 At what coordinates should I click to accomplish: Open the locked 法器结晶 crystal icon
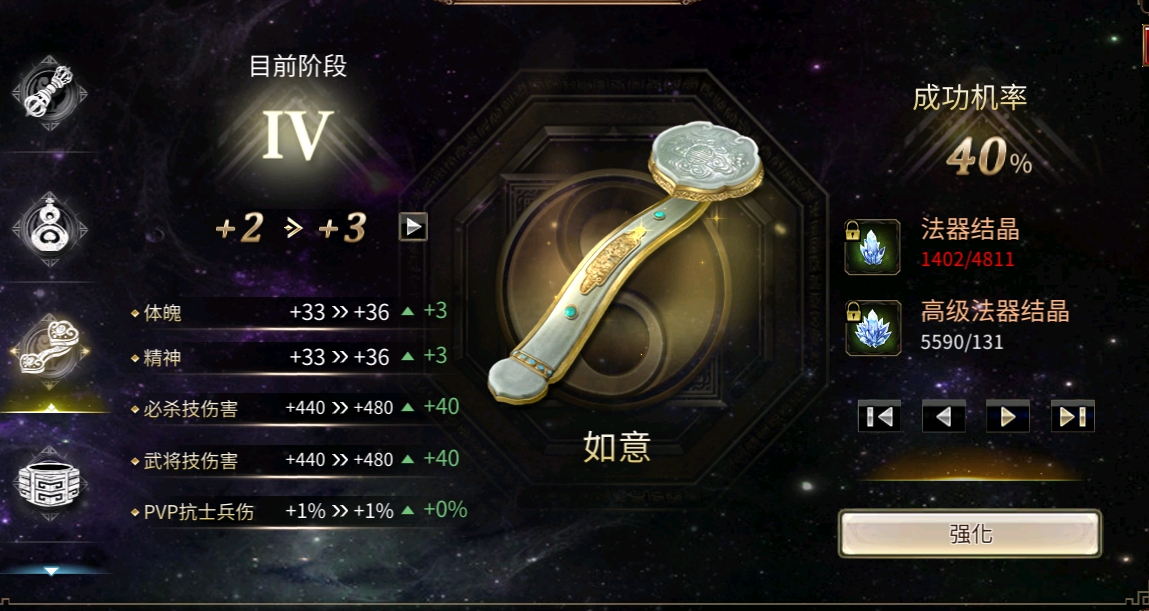(872, 248)
